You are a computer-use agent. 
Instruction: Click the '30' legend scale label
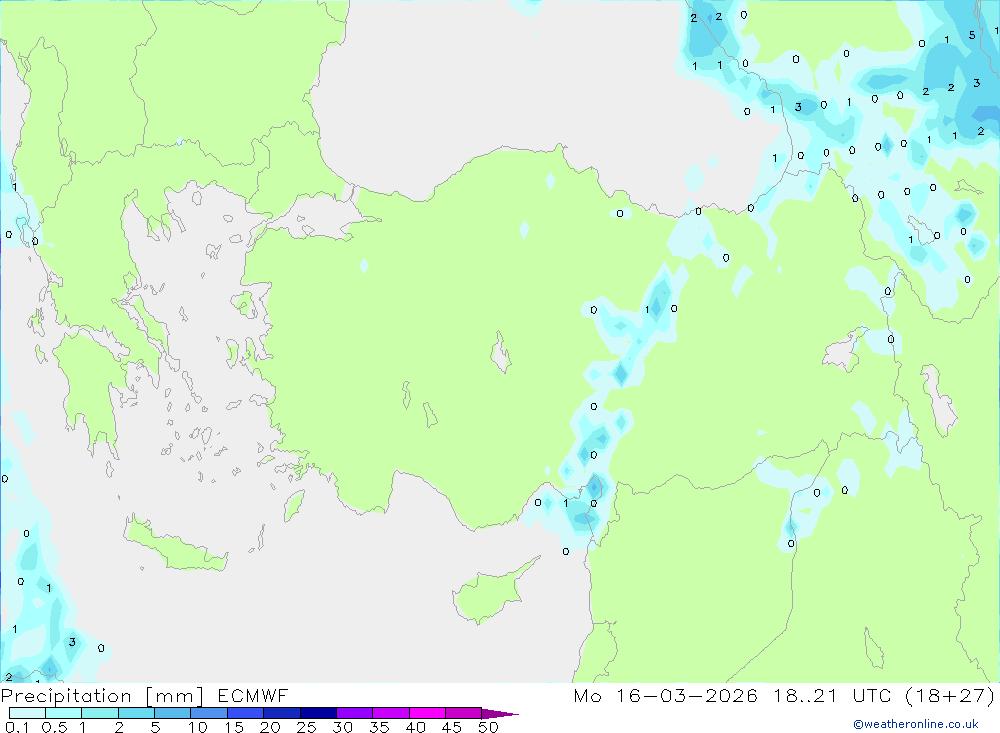[343, 727]
